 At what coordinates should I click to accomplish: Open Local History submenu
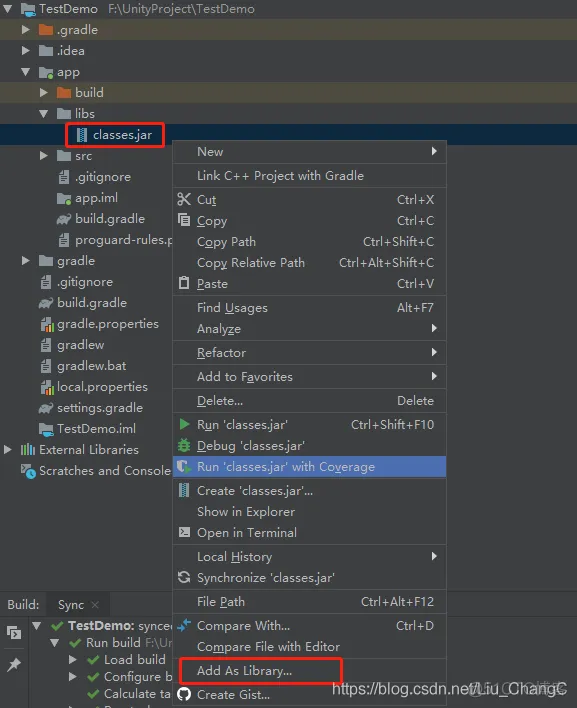pos(310,557)
